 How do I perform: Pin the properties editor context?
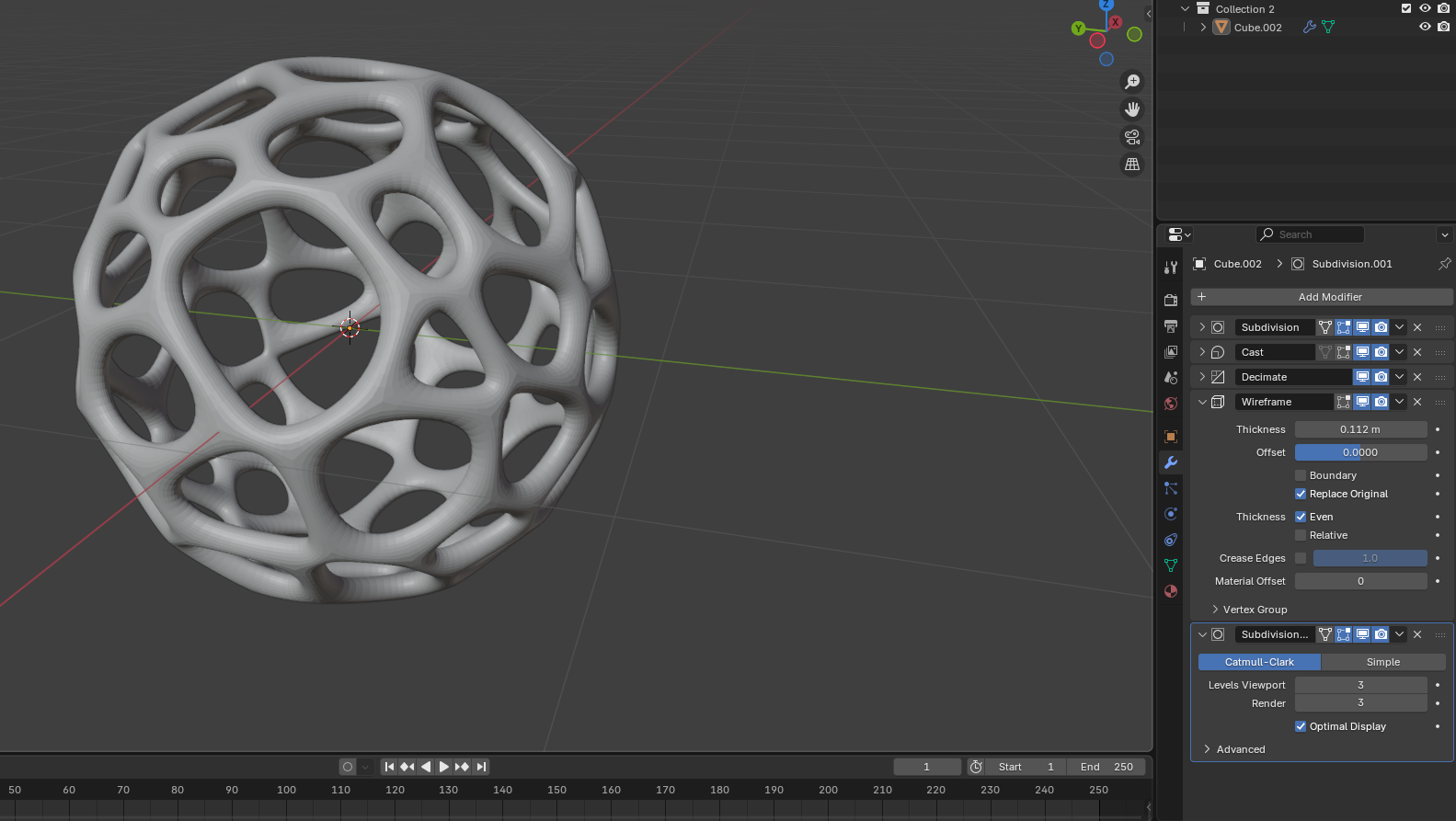click(x=1444, y=264)
